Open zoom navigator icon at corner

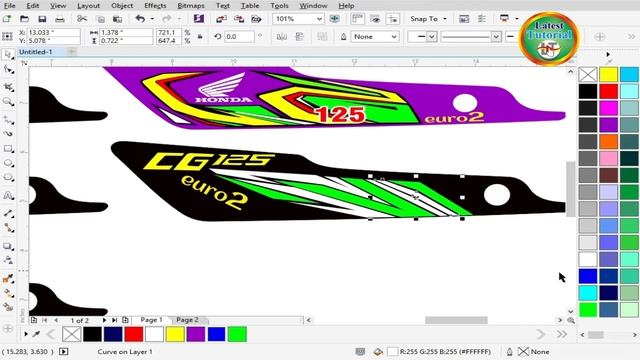[x=571, y=320]
